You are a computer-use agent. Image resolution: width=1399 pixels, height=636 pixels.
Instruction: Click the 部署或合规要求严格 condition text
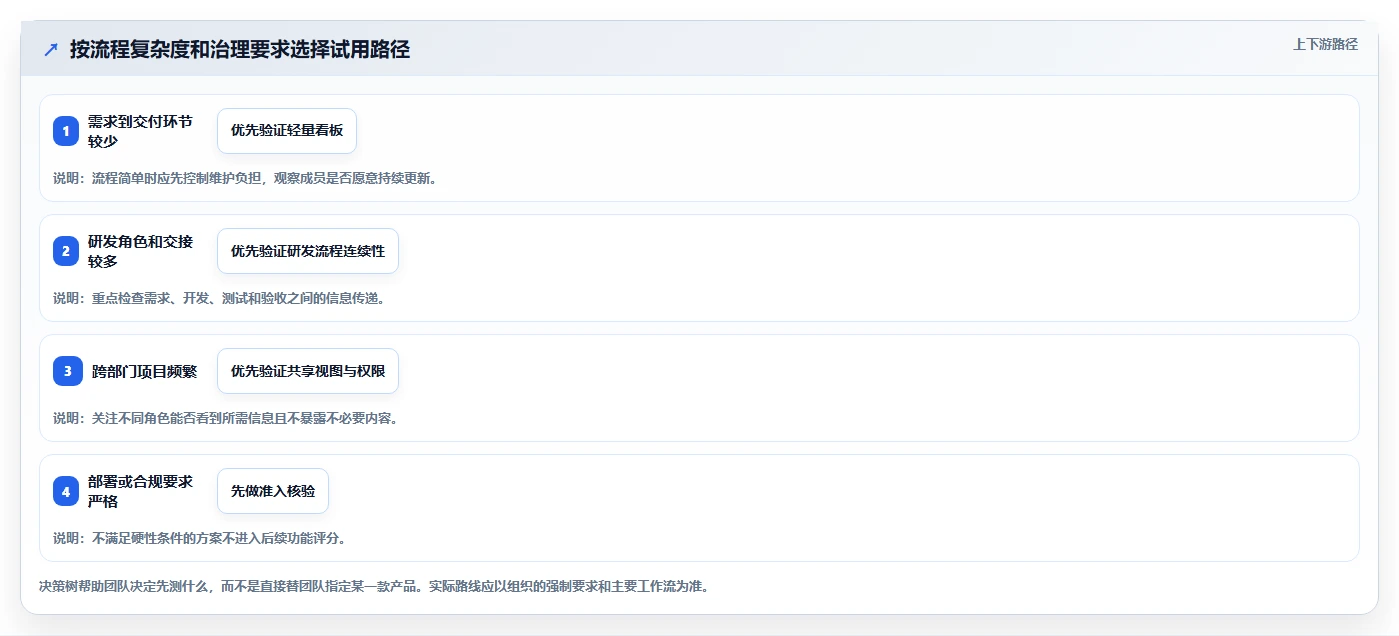pyautogui.click(x=140, y=491)
